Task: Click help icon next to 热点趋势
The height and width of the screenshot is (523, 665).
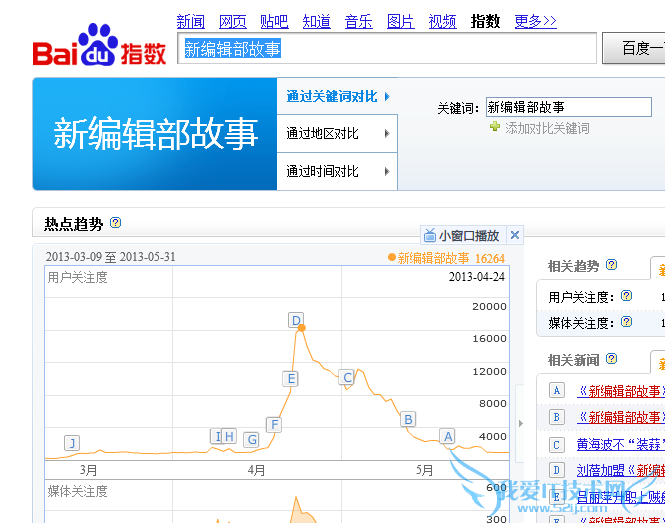Action: (x=116, y=223)
